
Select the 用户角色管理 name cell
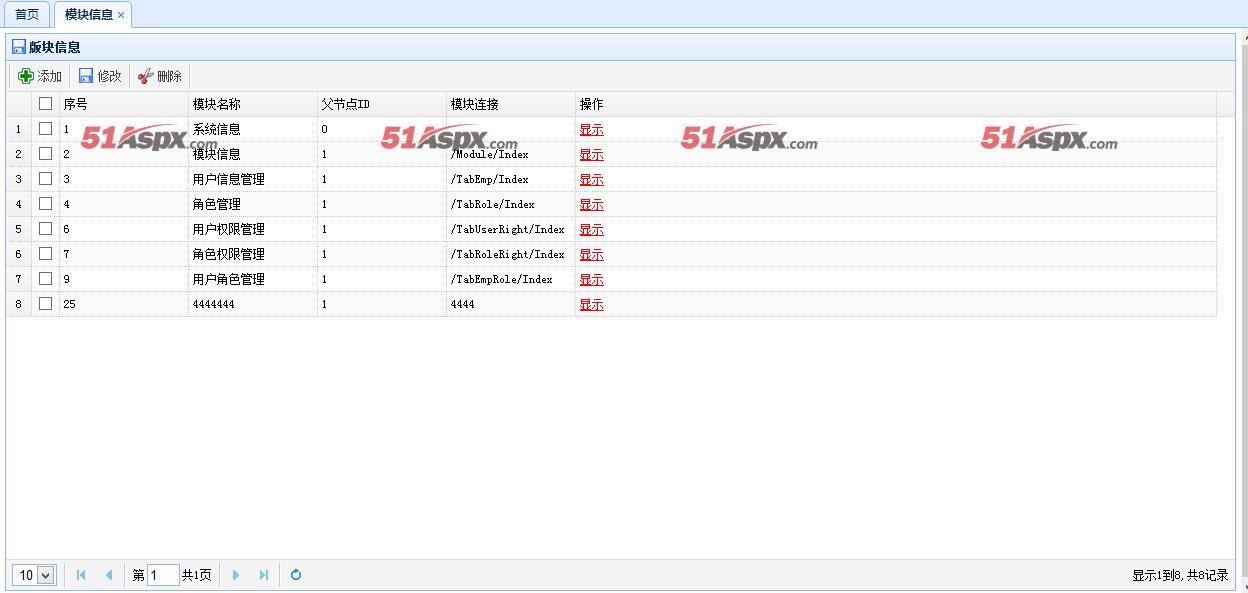[253, 279]
